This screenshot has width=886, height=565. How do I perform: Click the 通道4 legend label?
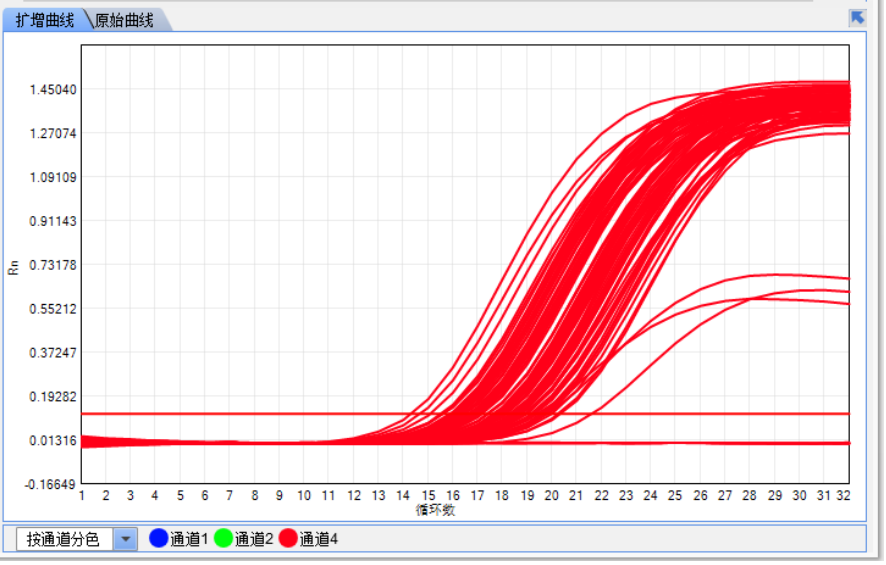(319, 540)
